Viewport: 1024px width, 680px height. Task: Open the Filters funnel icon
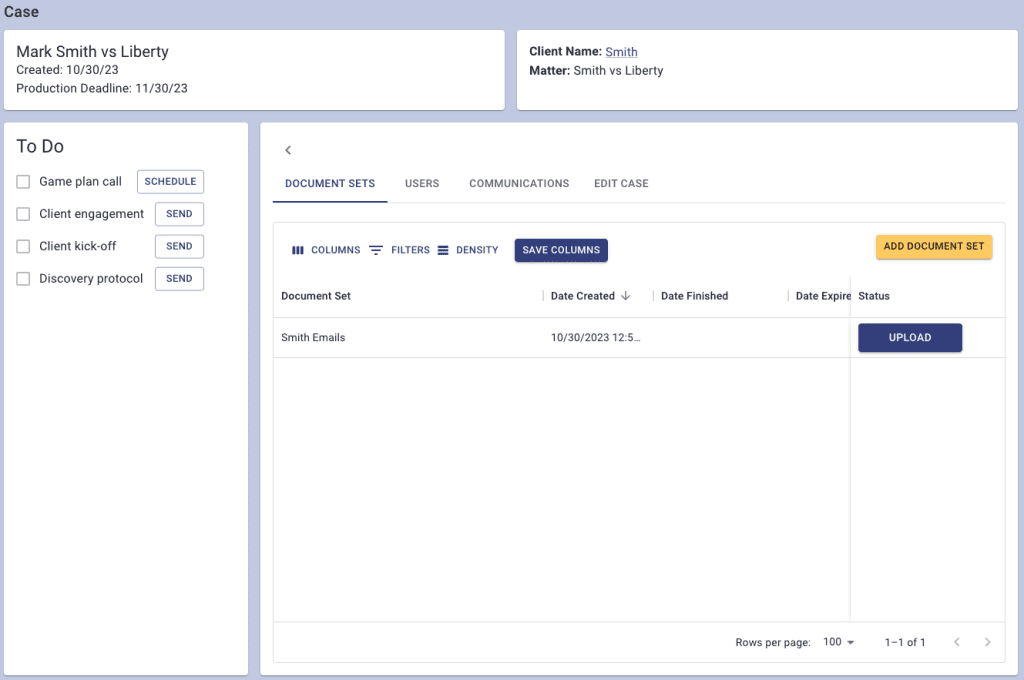pos(376,250)
